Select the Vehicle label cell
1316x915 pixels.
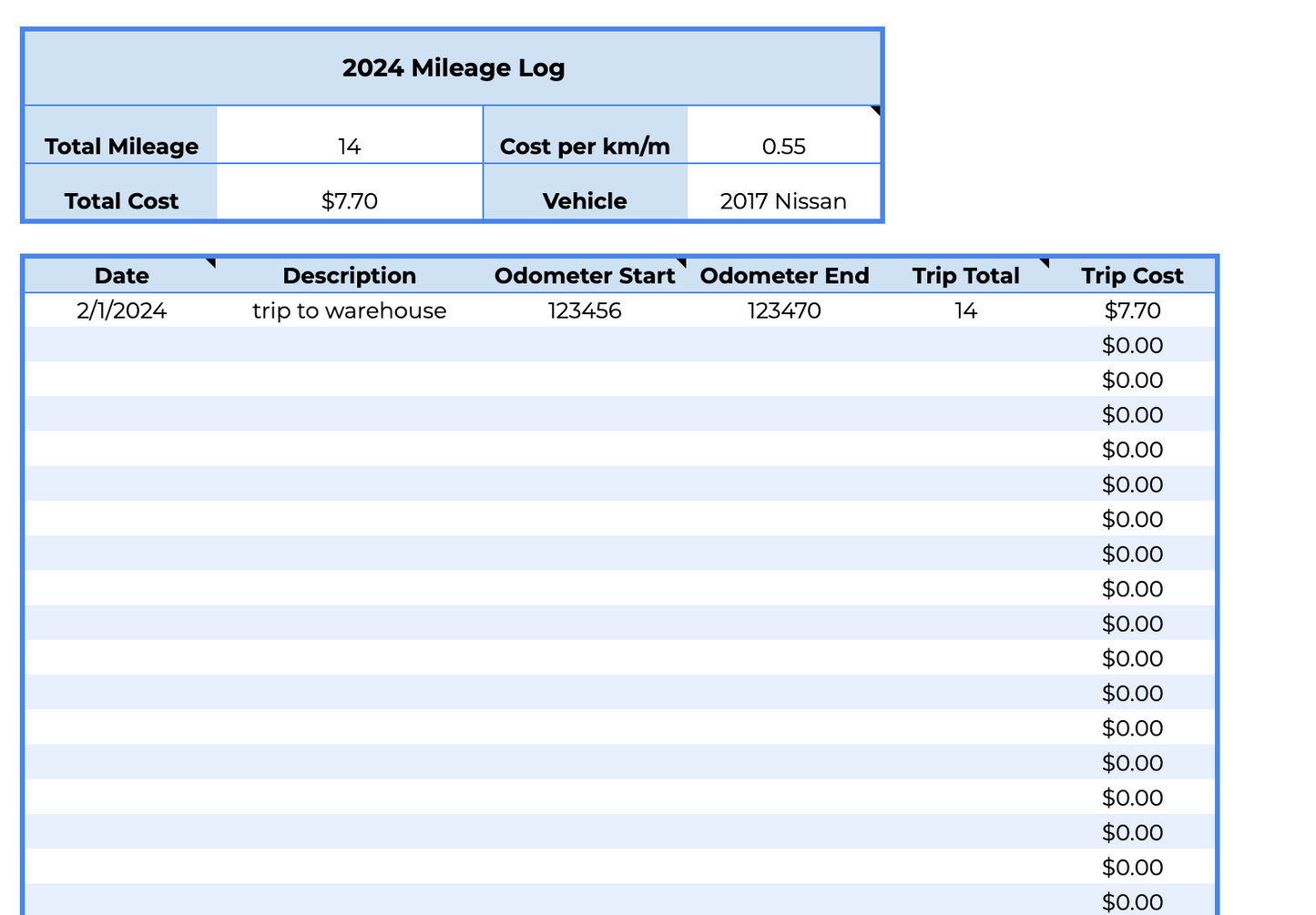click(x=585, y=201)
